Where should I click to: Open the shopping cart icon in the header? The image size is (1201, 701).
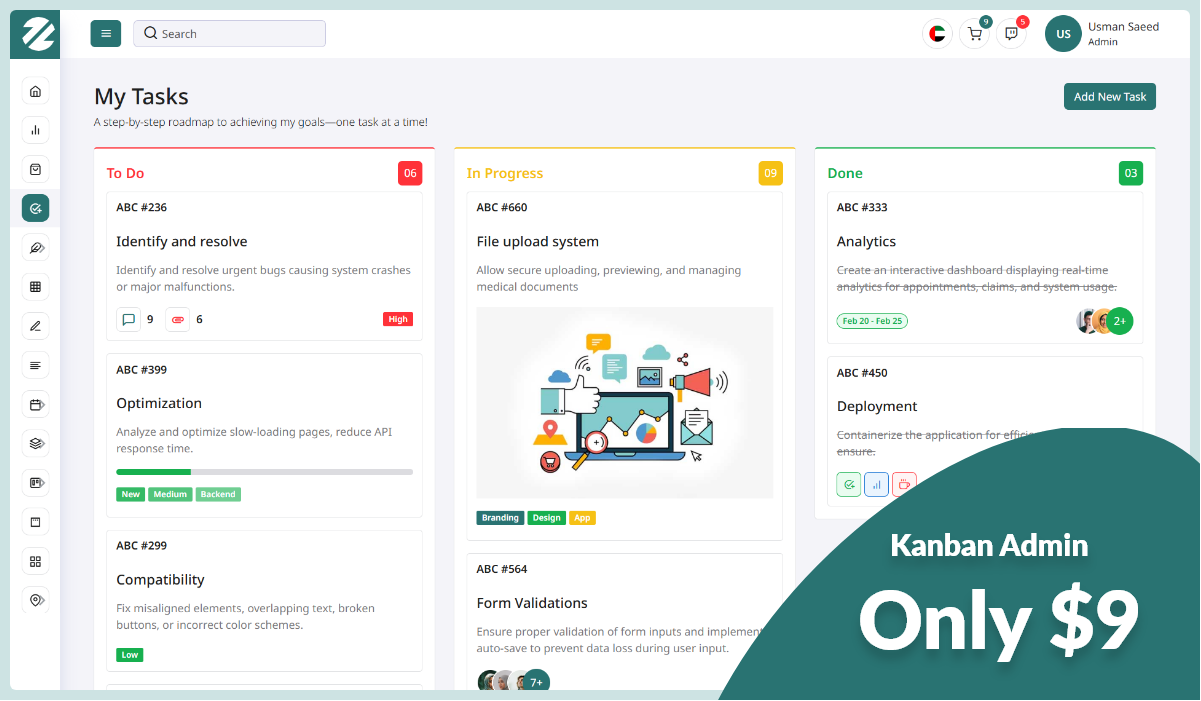pyautogui.click(x=974, y=33)
